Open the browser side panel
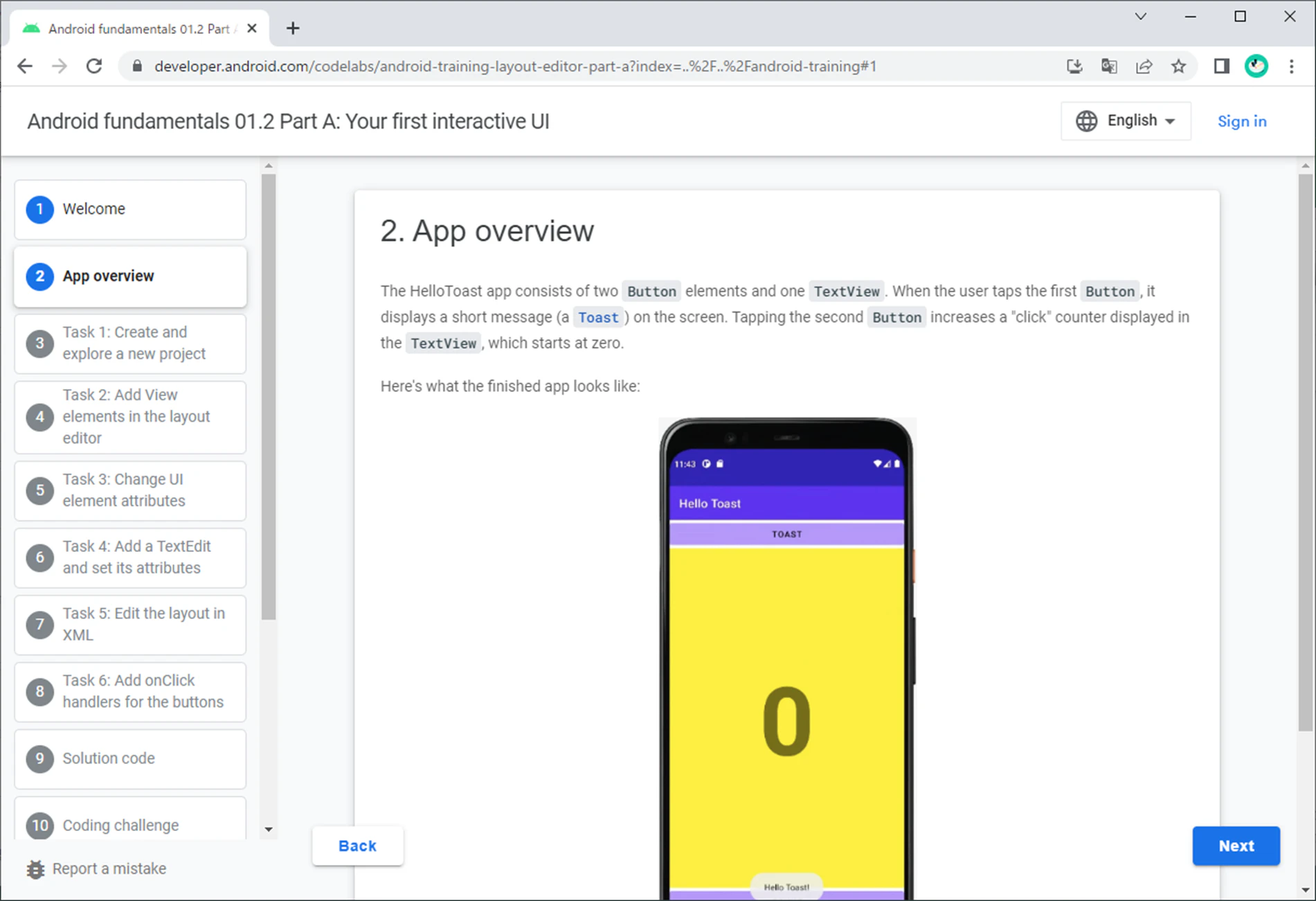 click(x=1221, y=66)
